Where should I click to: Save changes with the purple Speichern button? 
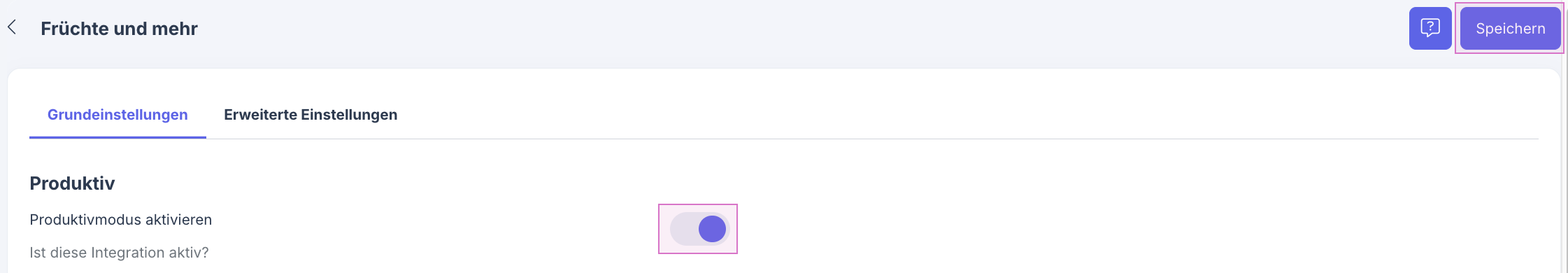click(1511, 29)
